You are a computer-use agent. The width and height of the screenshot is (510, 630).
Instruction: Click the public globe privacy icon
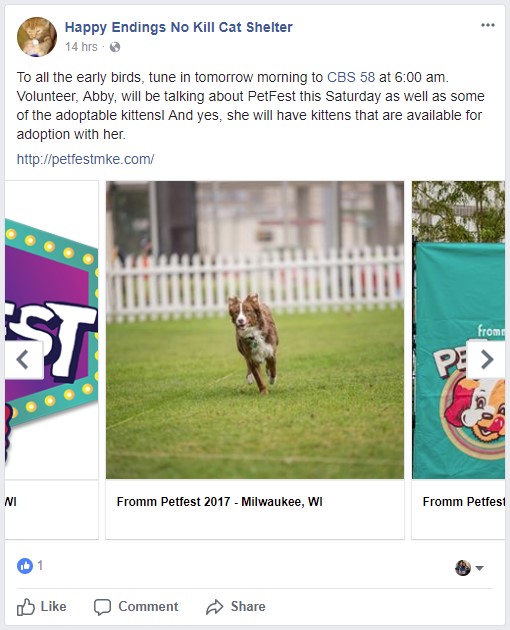point(115,47)
